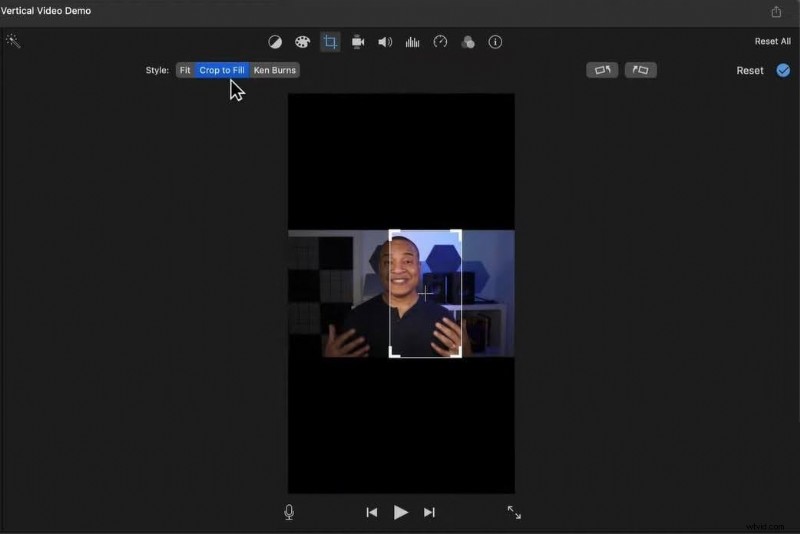Click the top-right crop frame handle
This screenshot has width=800, height=534.
457,235
